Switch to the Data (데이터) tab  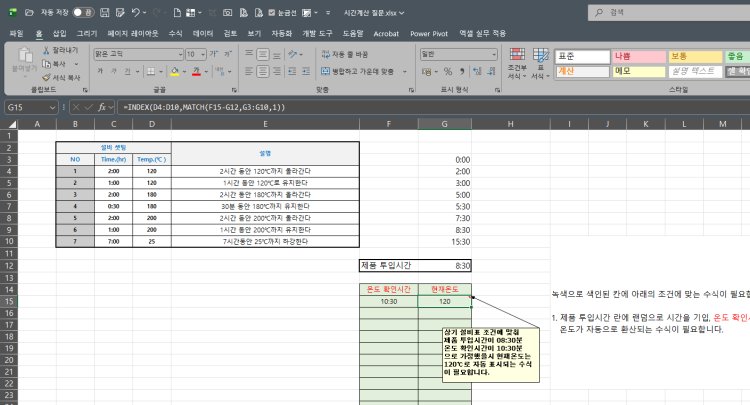click(203, 33)
